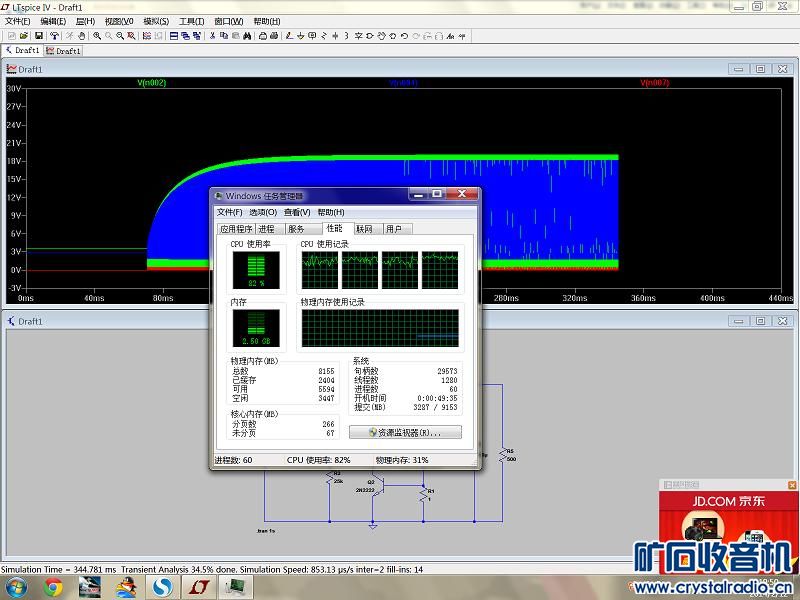Open Chrome from the taskbar
This screenshot has height=600, width=800.
[54, 587]
